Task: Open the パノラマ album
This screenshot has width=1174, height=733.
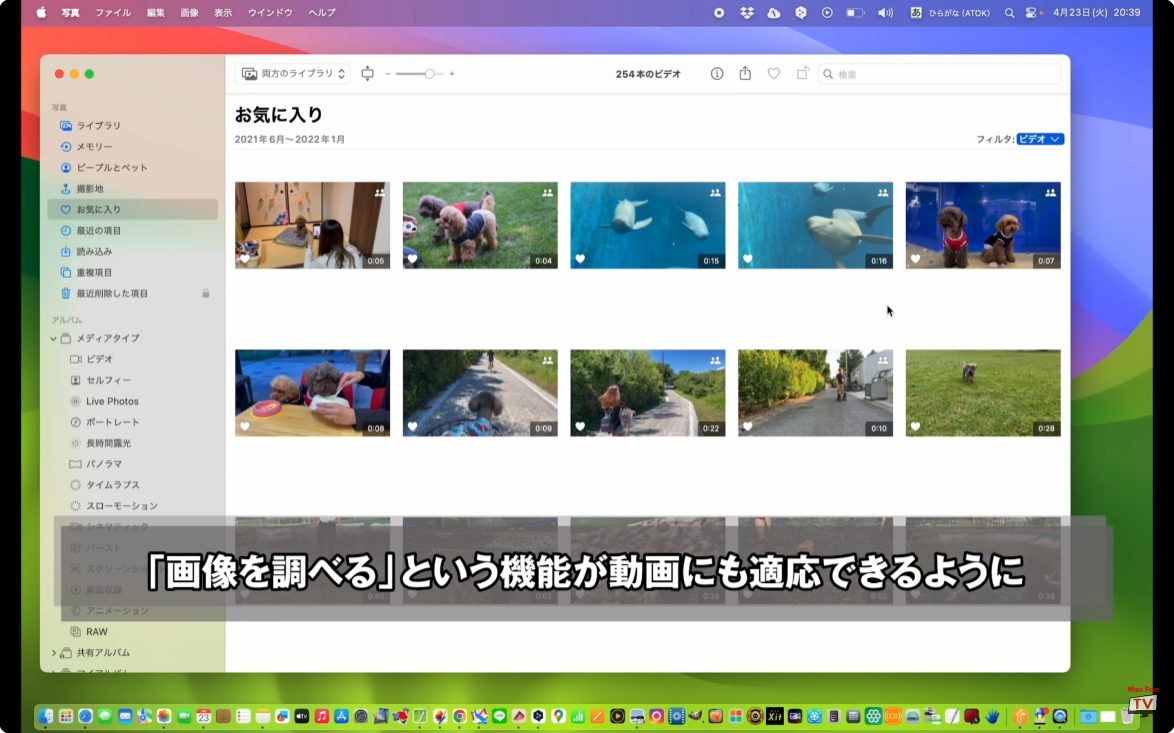Action: click(x=133, y=464)
